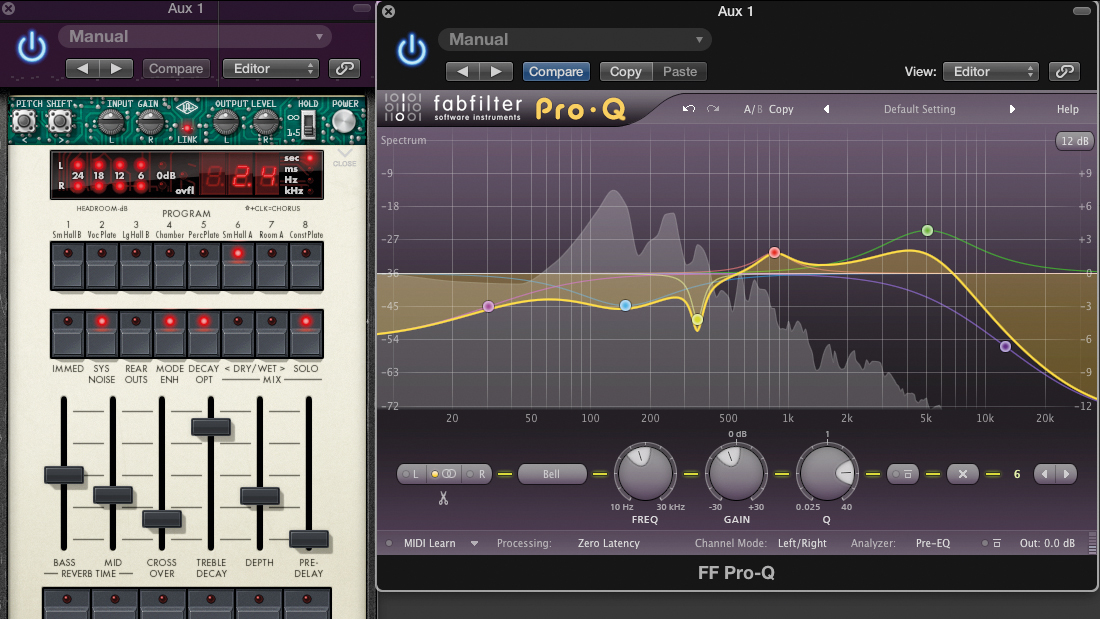Redo the last Pro-Q change
This screenshot has height=619, width=1100.
713,109
